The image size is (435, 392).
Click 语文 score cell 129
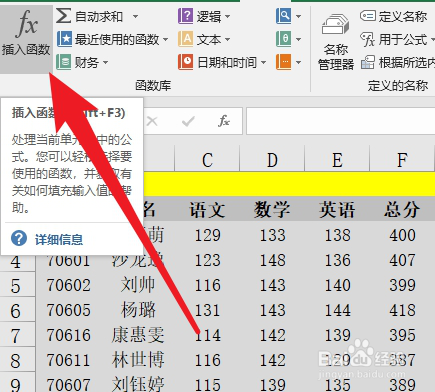(x=207, y=235)
